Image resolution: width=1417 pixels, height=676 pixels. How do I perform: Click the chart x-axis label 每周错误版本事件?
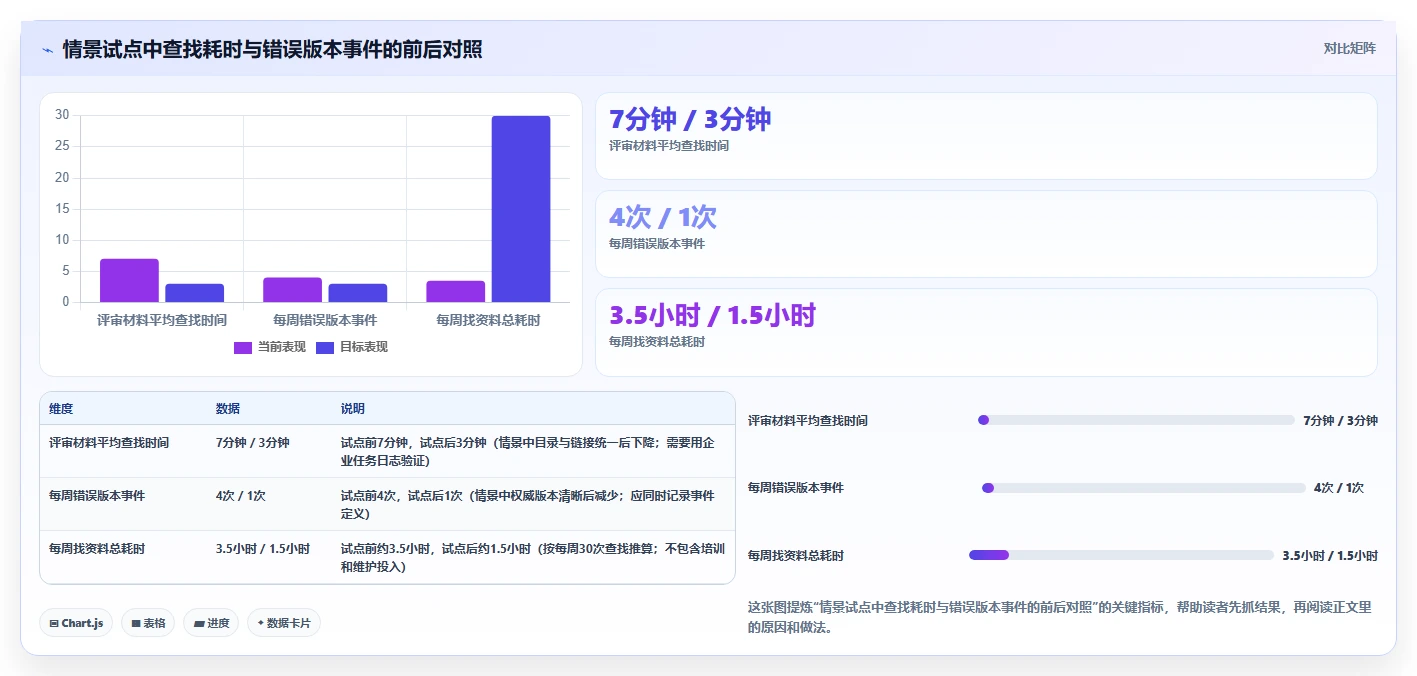click(325, 320)
